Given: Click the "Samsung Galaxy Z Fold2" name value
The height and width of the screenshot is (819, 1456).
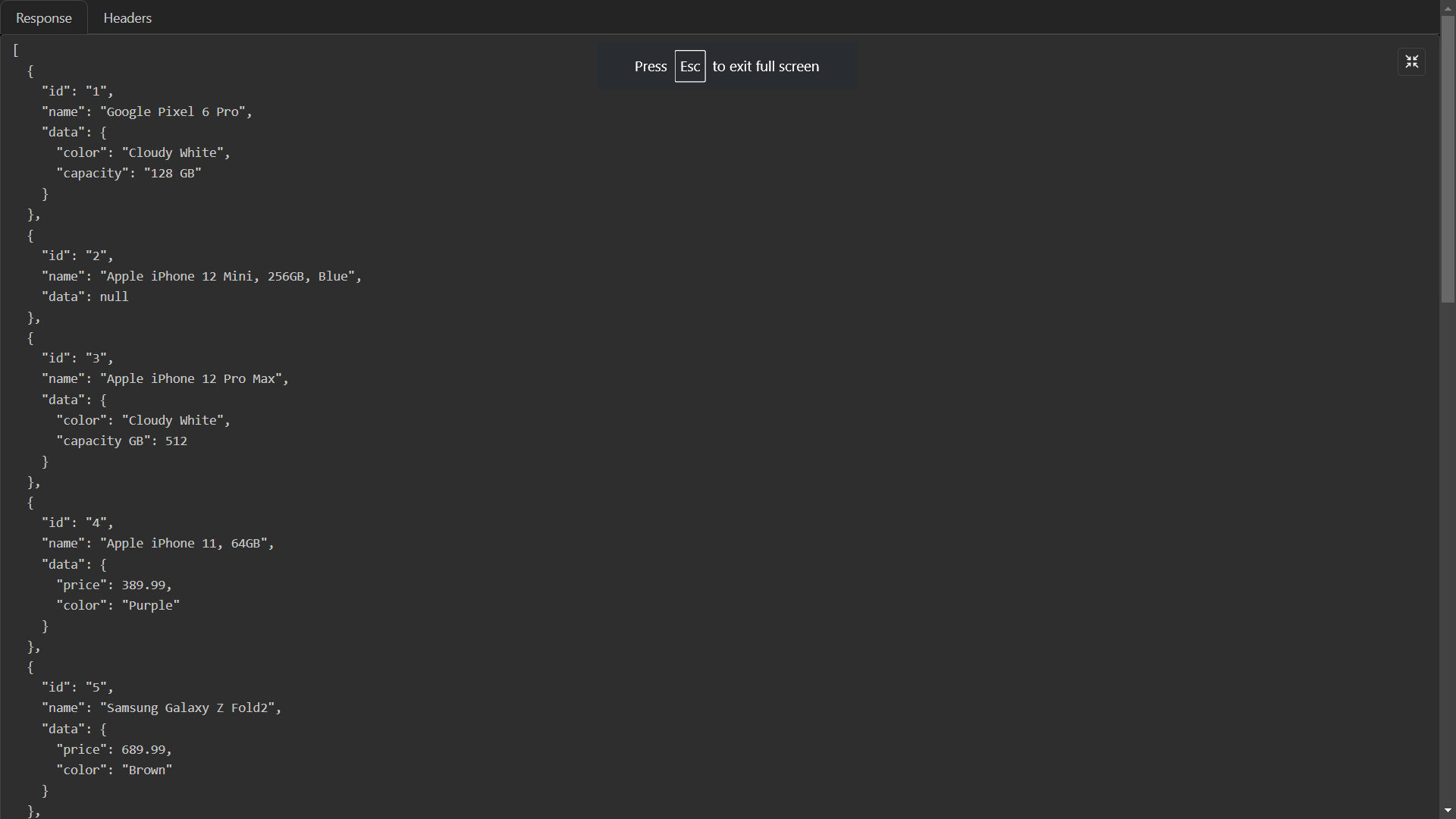Looking at the screenshot, I should [x=187, y=708].
